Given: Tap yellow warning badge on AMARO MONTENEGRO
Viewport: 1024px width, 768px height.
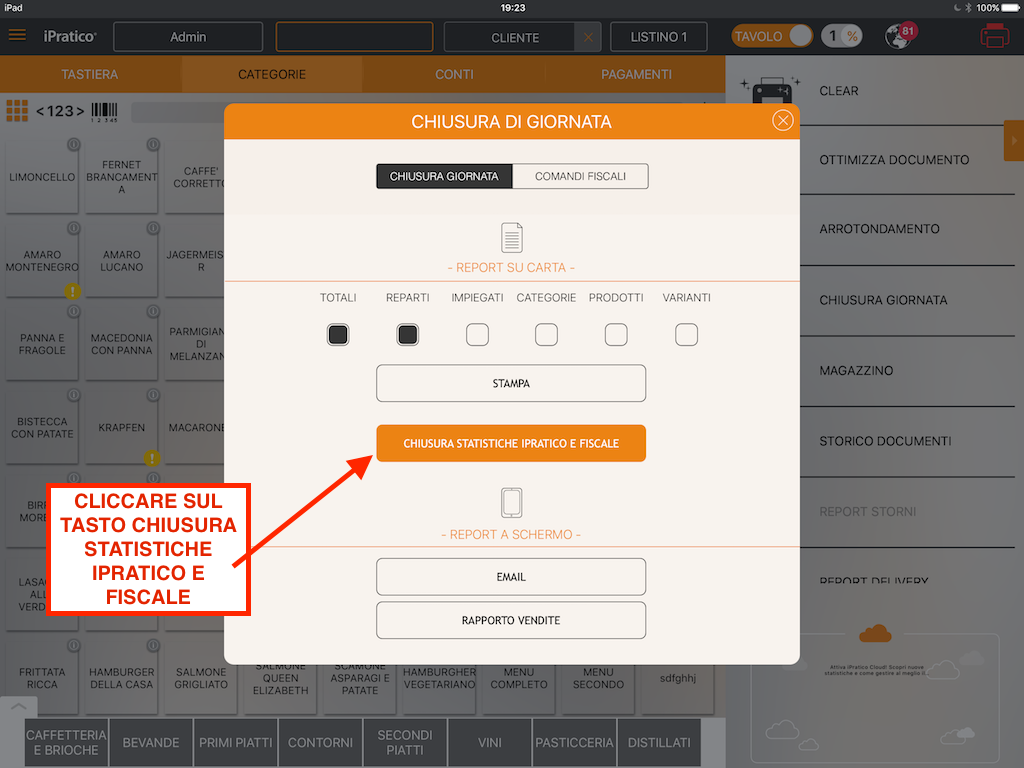Looking at the screenshot, I should (x=73, y=291).
